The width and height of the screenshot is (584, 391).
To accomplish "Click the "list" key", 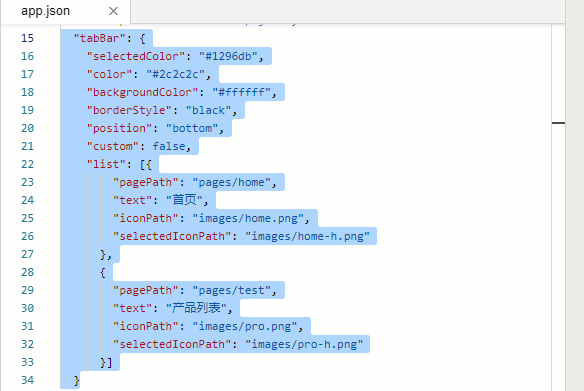I will pyautogui.click(x=106, y=164).
